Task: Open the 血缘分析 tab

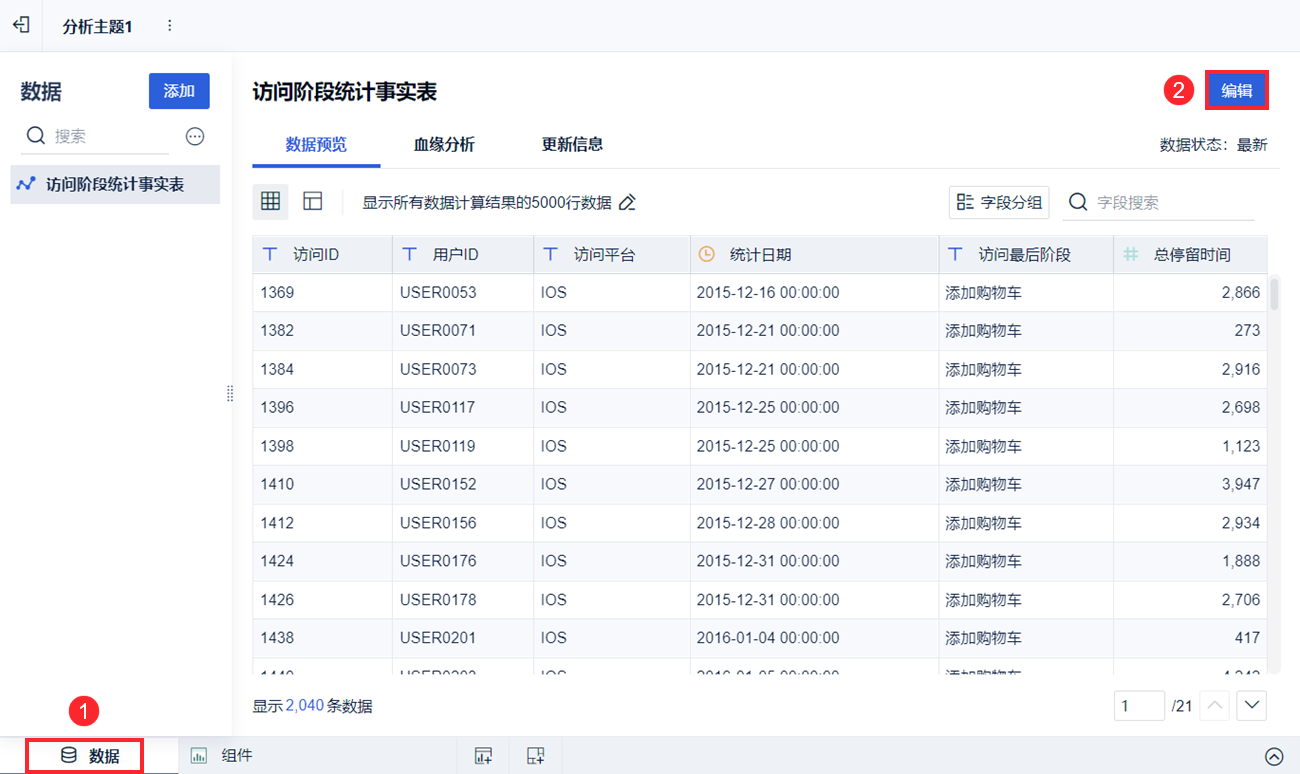Action: click(444, 145)
